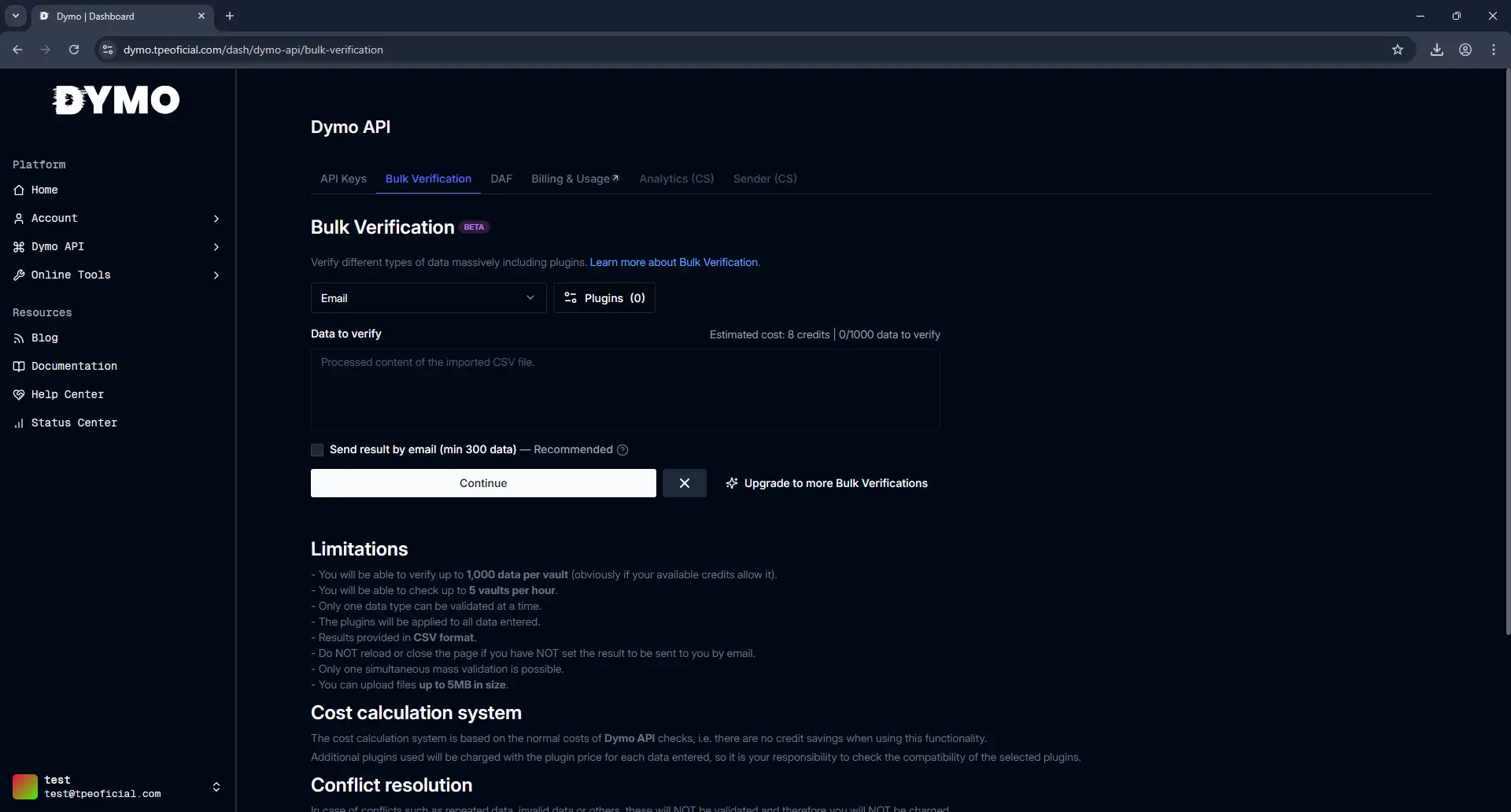Bookmark this page with star icon
Screen dimensions: 1511x812
tap(1398, 50)
